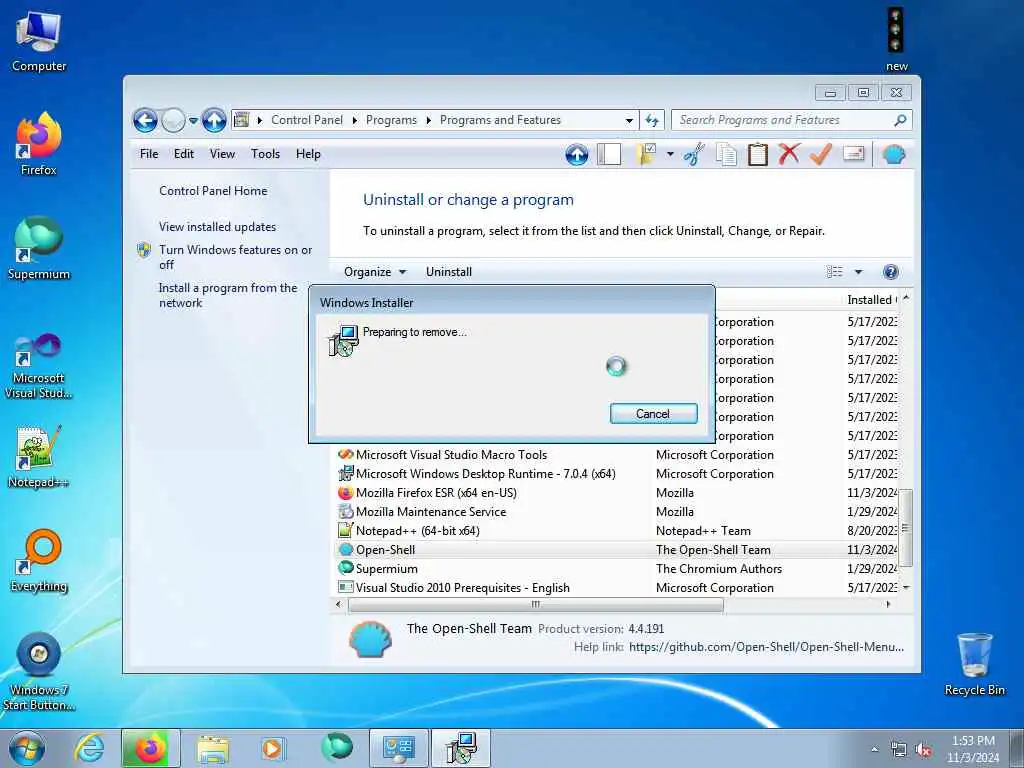Select the Open-Shell program row

(x=617, y=550)
